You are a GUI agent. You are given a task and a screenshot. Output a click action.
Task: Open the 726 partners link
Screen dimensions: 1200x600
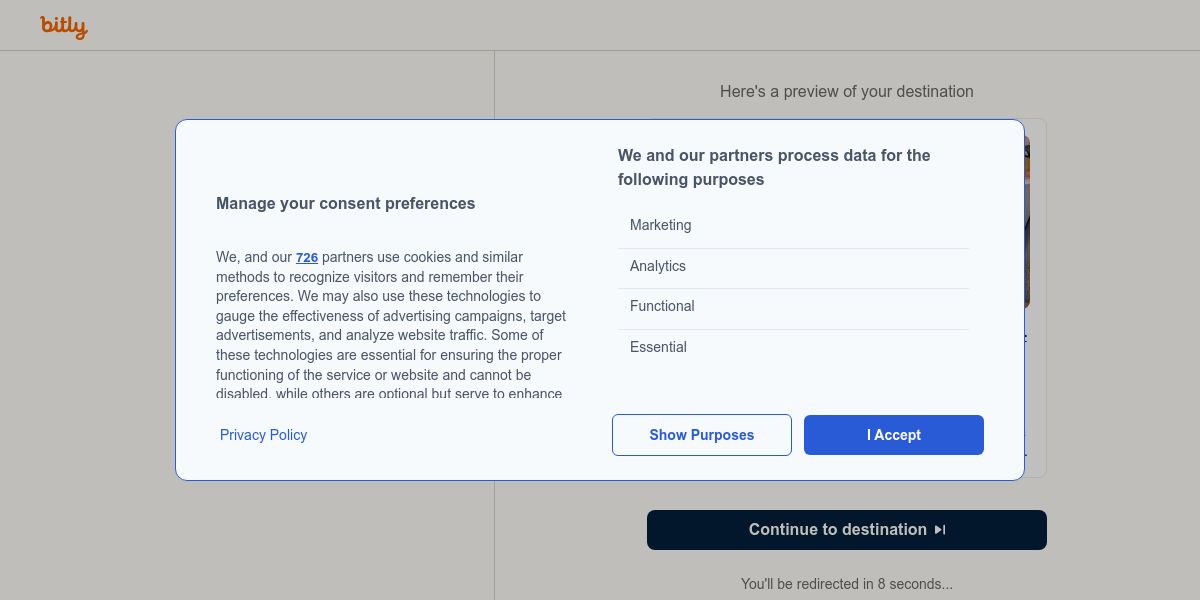click(307, 258)
